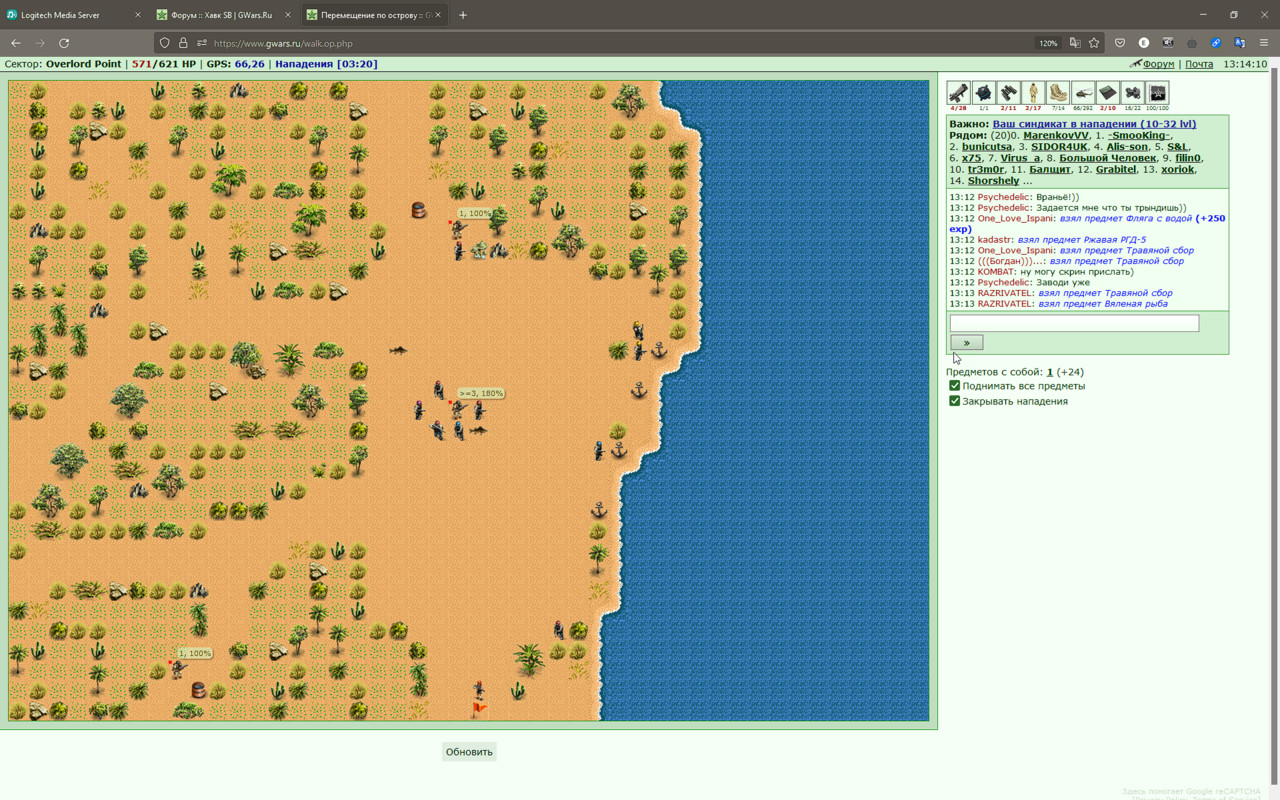Click the page translate icon in the address bar
Viewport: 1280px width, 800px height.
pos(1075,43)
